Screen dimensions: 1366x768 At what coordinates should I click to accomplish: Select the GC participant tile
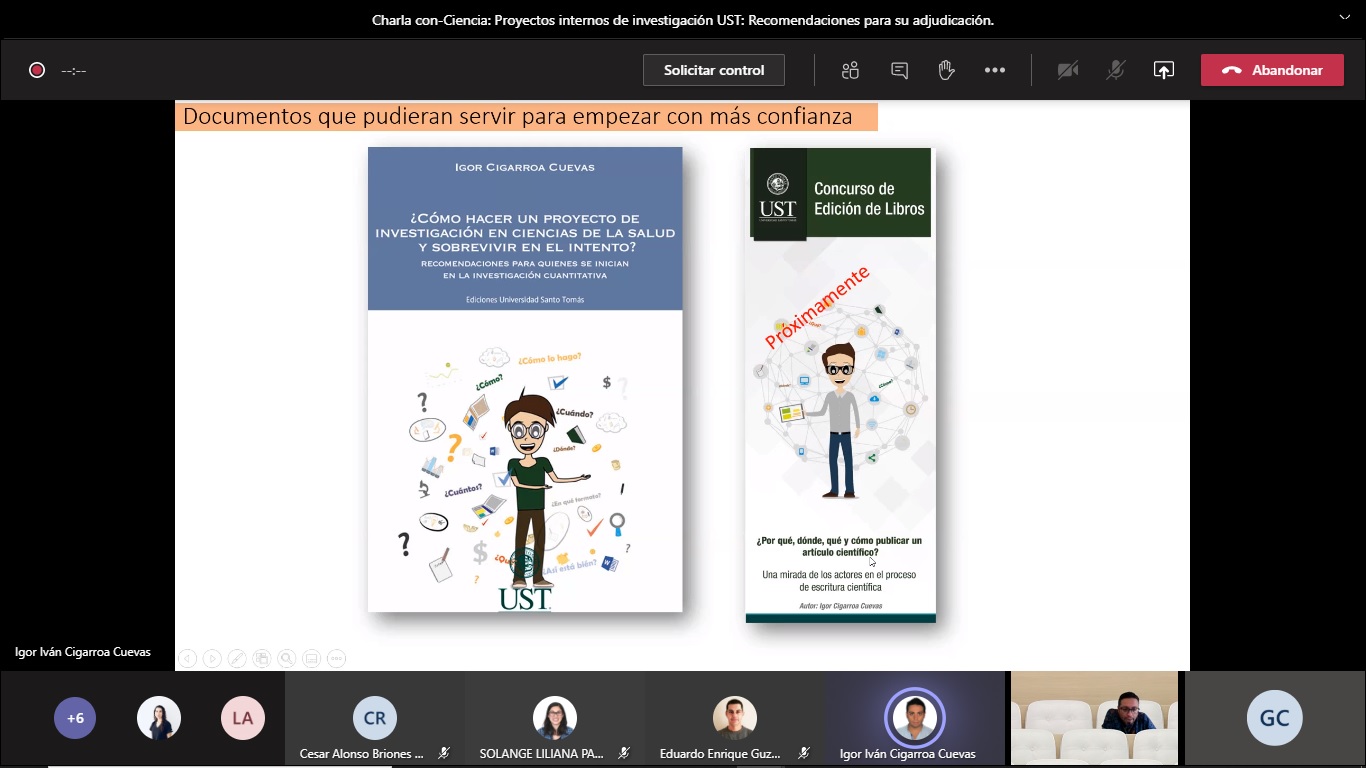pyautogui.click(x=1275, y=718)
